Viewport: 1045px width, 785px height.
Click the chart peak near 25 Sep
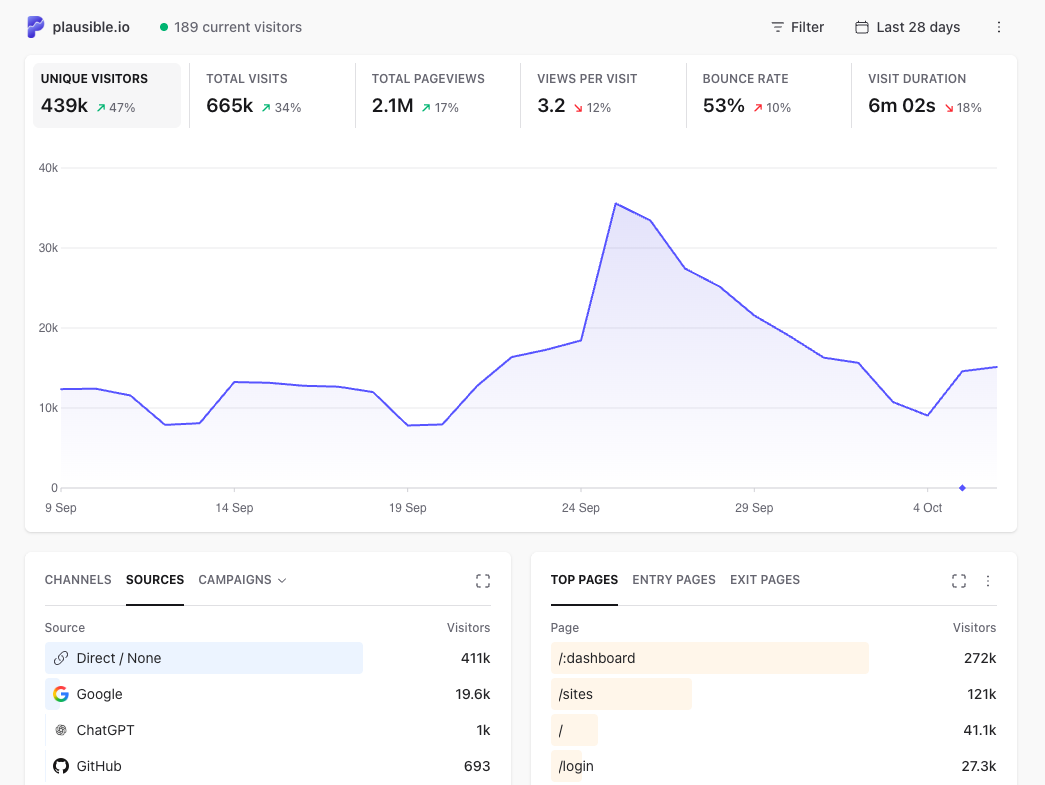(x=615, y=204)
